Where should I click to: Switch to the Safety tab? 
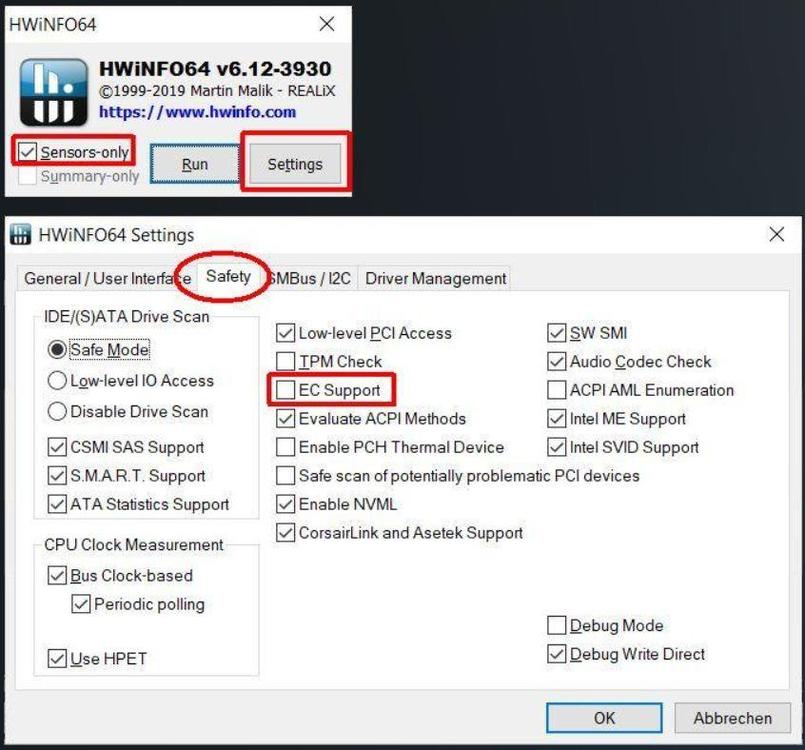point(228,277)
